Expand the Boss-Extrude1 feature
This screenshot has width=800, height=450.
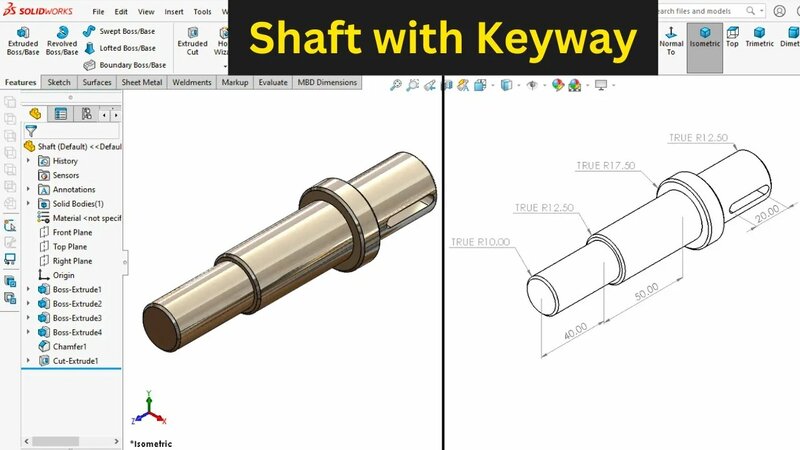click(x=29, y=289)
